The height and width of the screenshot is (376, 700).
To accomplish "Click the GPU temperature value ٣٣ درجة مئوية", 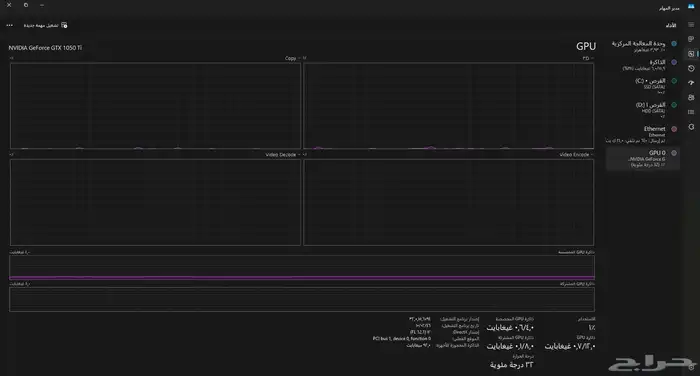I will coord(511,365).
